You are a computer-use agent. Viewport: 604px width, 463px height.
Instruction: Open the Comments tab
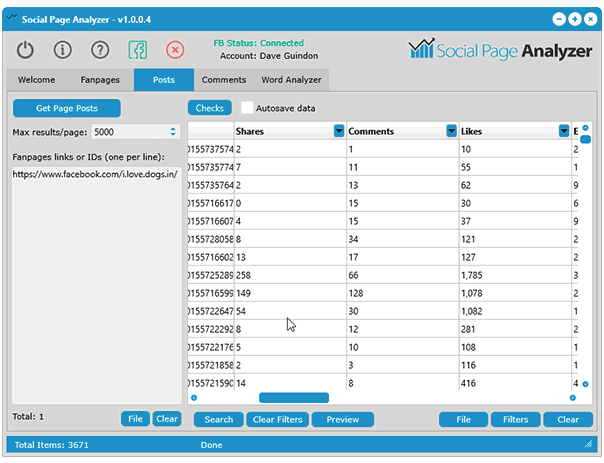224,80
